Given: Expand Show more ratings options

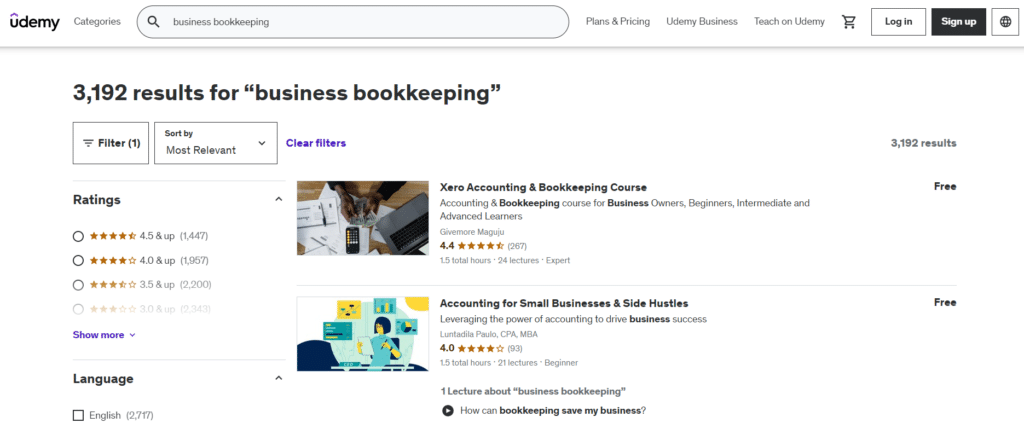Looking at the screenshot, I should pyautogui.click(x=104, y=335).
